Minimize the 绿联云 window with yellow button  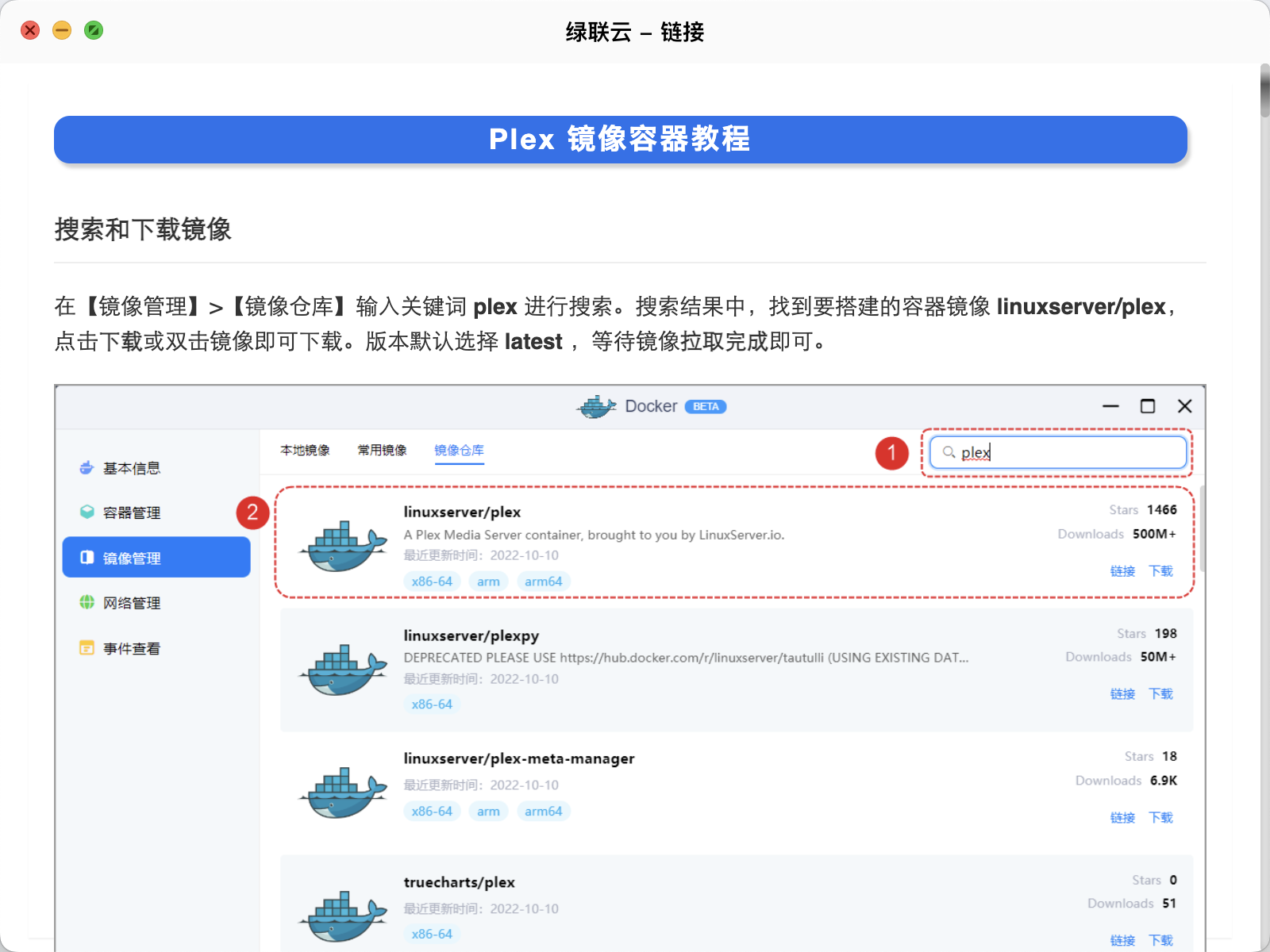62,30
